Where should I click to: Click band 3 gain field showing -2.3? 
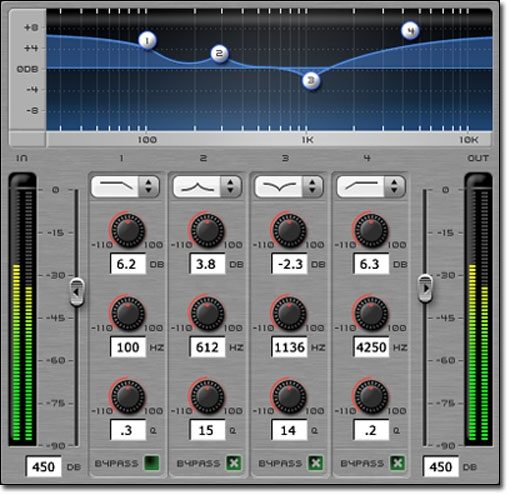coord(289,264)
